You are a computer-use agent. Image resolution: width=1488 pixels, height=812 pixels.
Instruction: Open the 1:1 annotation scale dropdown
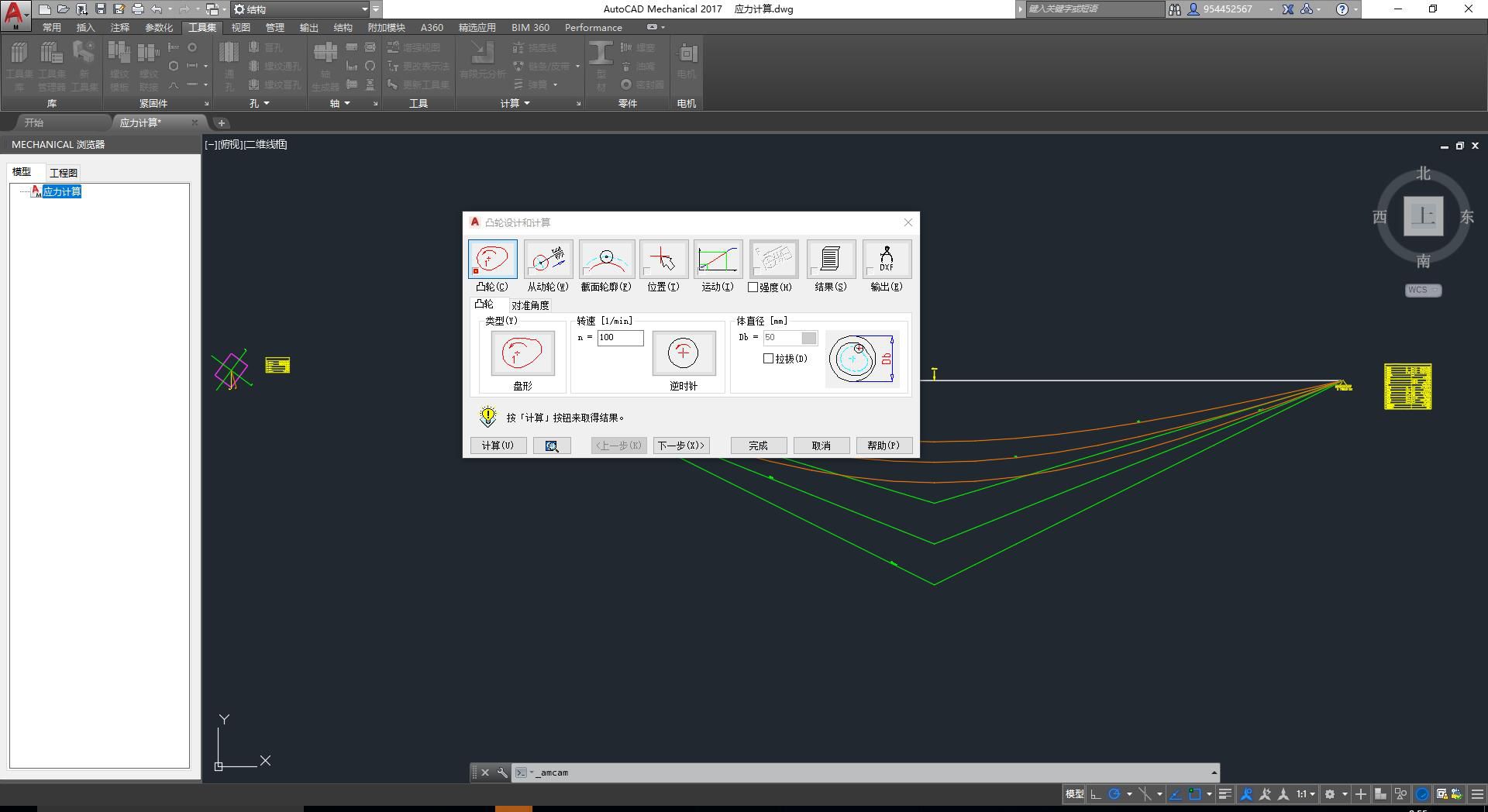pos(1305,794)
